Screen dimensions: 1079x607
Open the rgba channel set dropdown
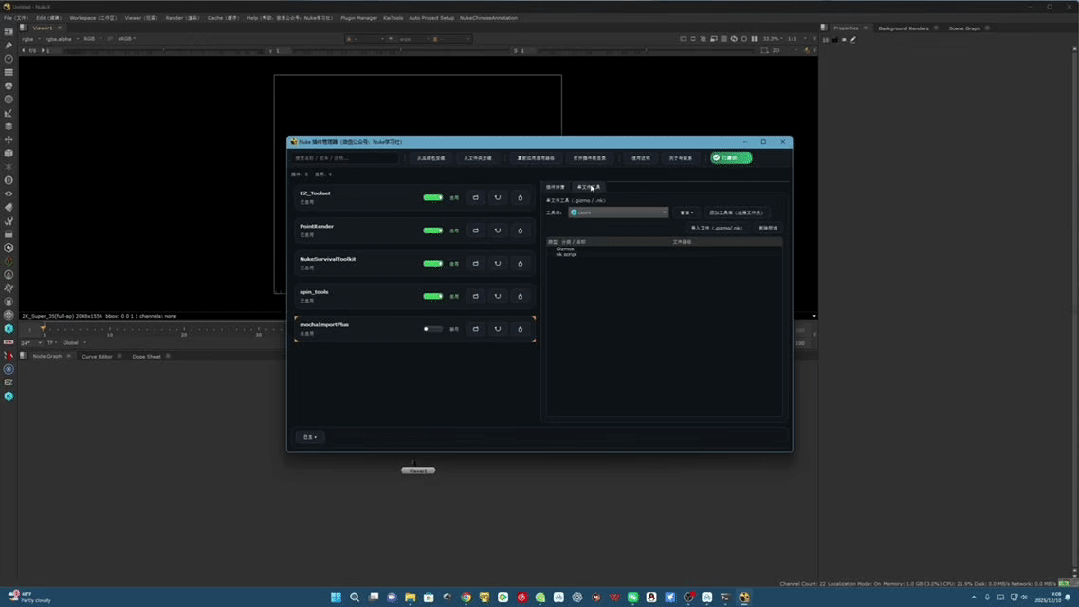tap(31, 39)
